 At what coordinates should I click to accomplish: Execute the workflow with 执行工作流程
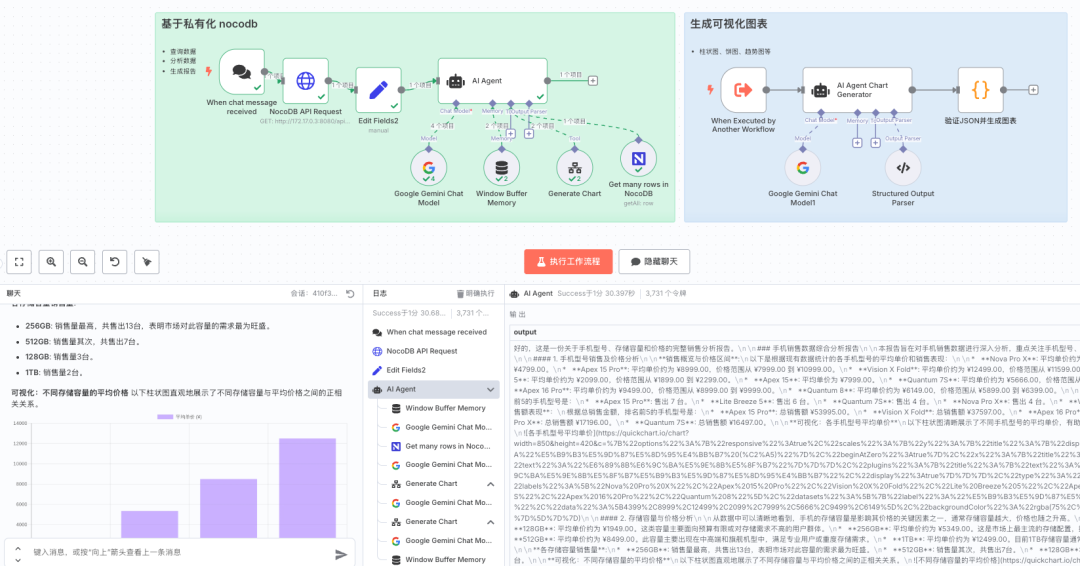coord(568,262)
